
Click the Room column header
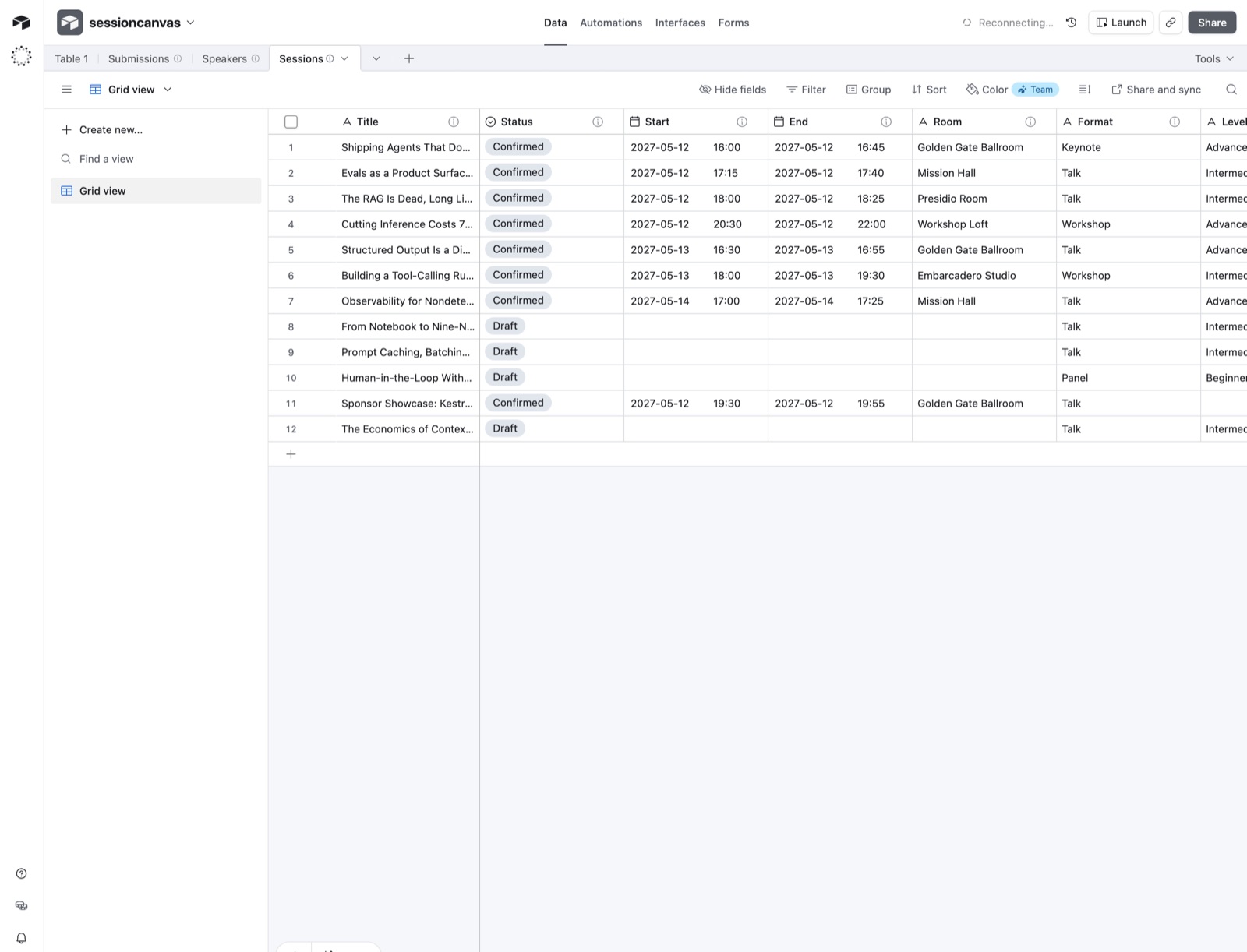pyautogui.click(x=984, y=122)
